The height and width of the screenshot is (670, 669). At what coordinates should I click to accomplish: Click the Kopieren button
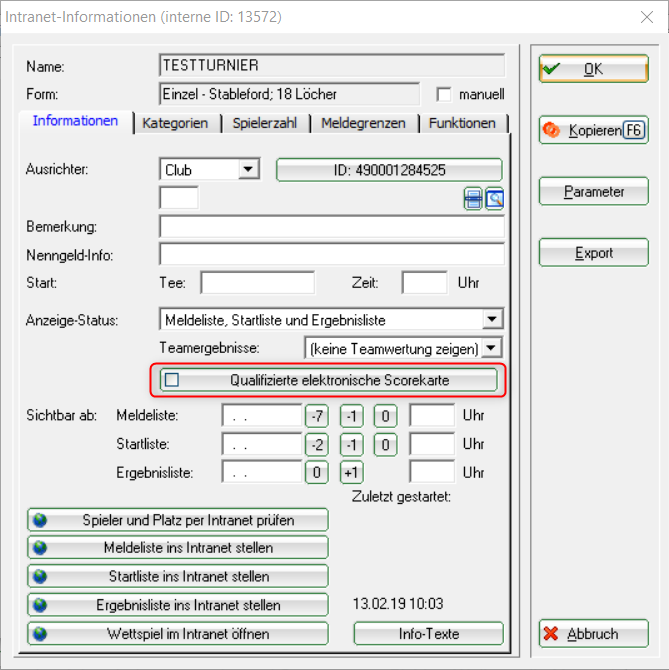tap(593, 130)
